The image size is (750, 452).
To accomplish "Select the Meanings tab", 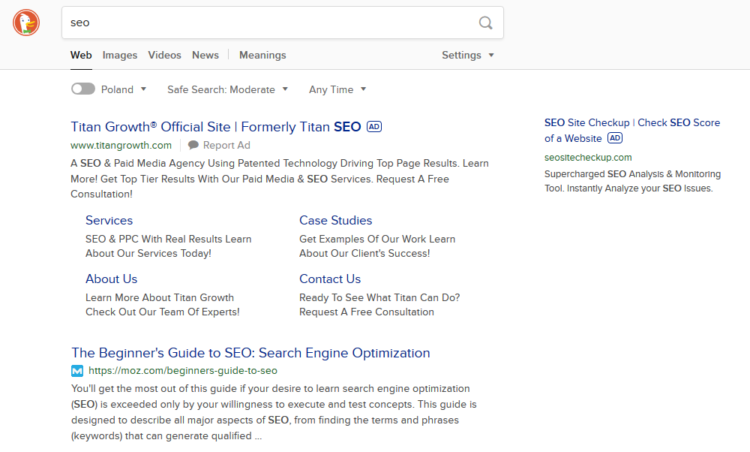I will tap(262, 55).
